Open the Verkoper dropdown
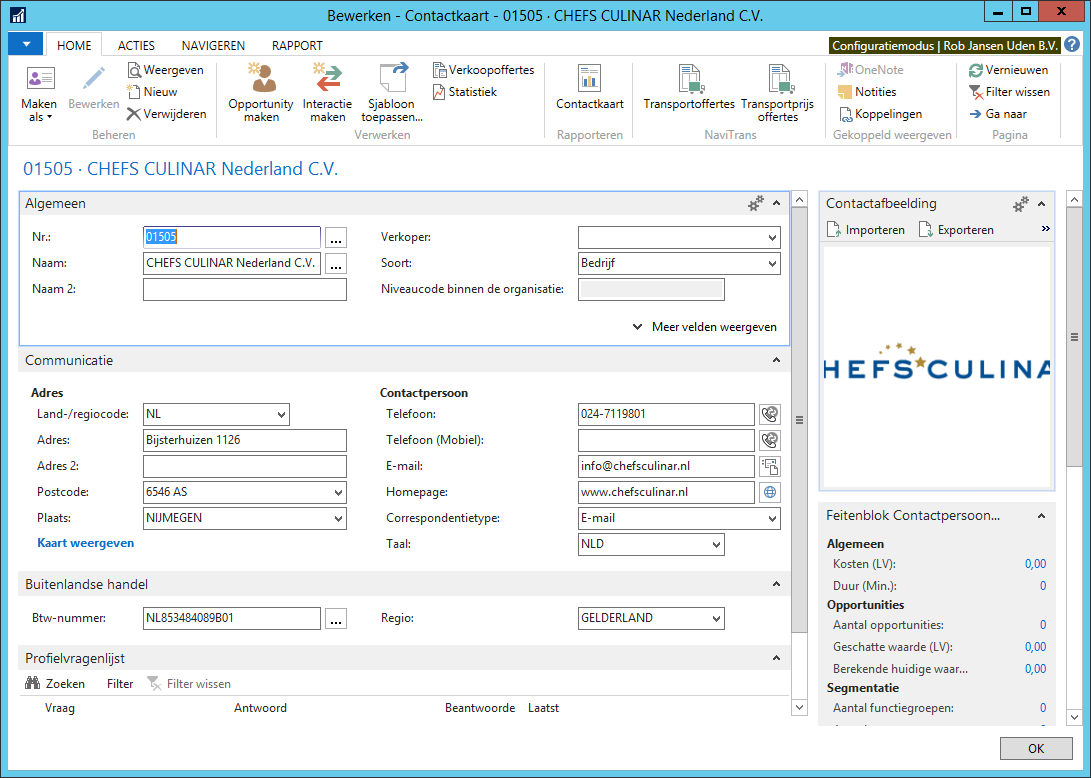This screenshot has height=778, width=1091. pyautogui.click(x=772, y=238)
